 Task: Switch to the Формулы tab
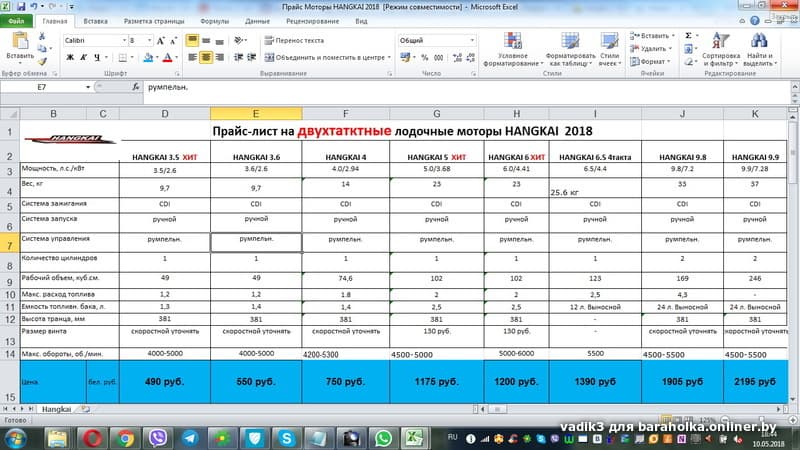[215, 21]
